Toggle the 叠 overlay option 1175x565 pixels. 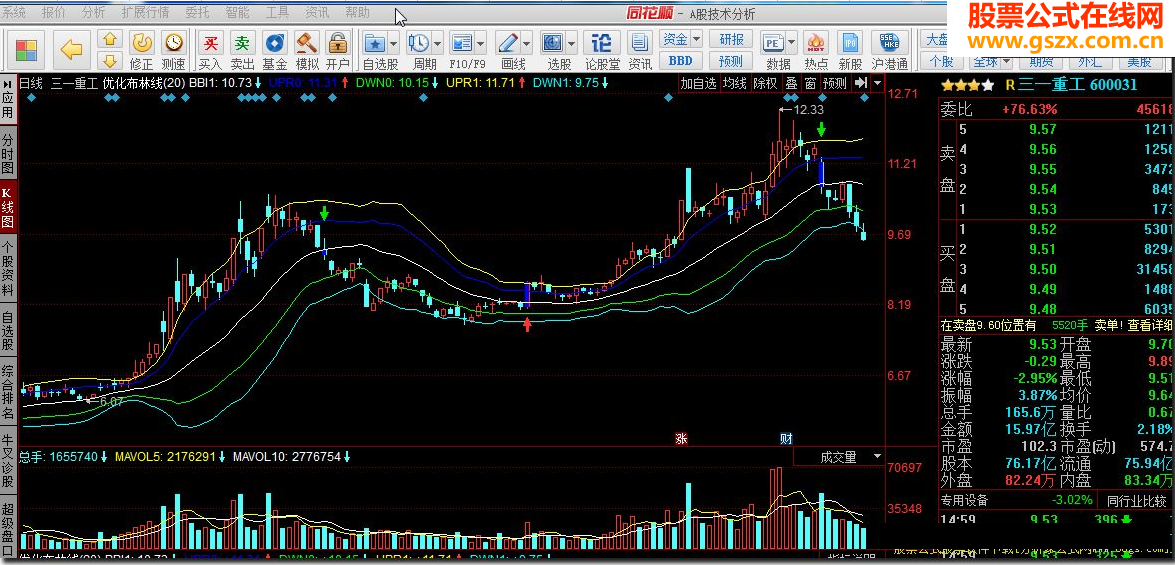(791, 83)
